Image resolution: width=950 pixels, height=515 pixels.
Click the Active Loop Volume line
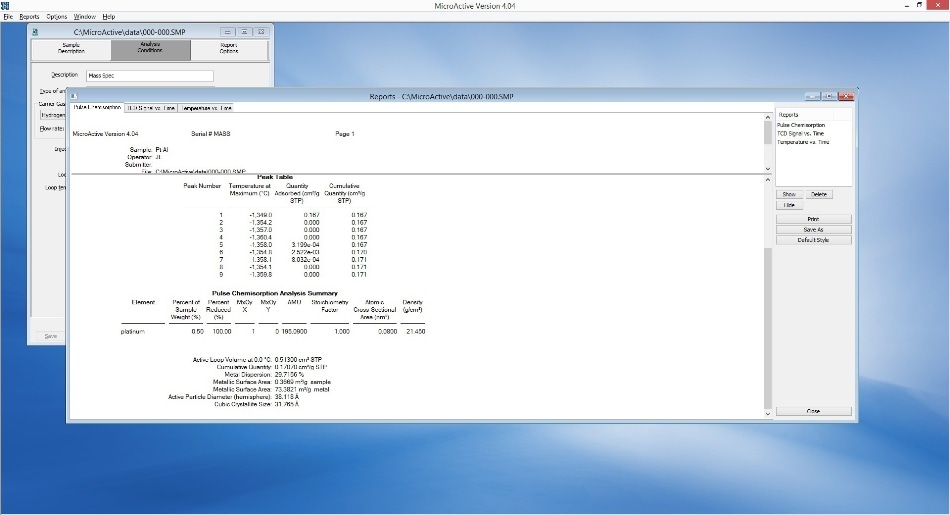click(x=257, y=359)
